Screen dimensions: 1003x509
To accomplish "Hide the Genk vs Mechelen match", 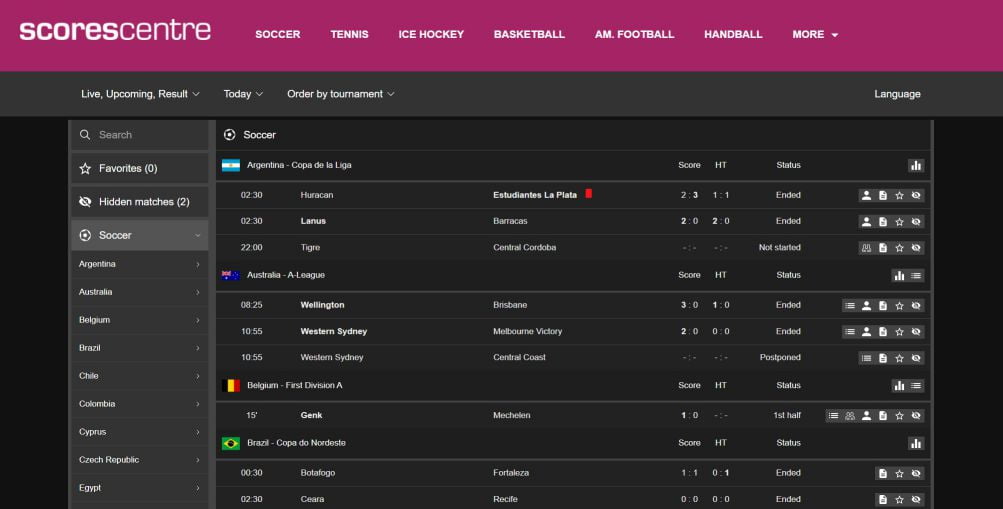I will (916, 416).
